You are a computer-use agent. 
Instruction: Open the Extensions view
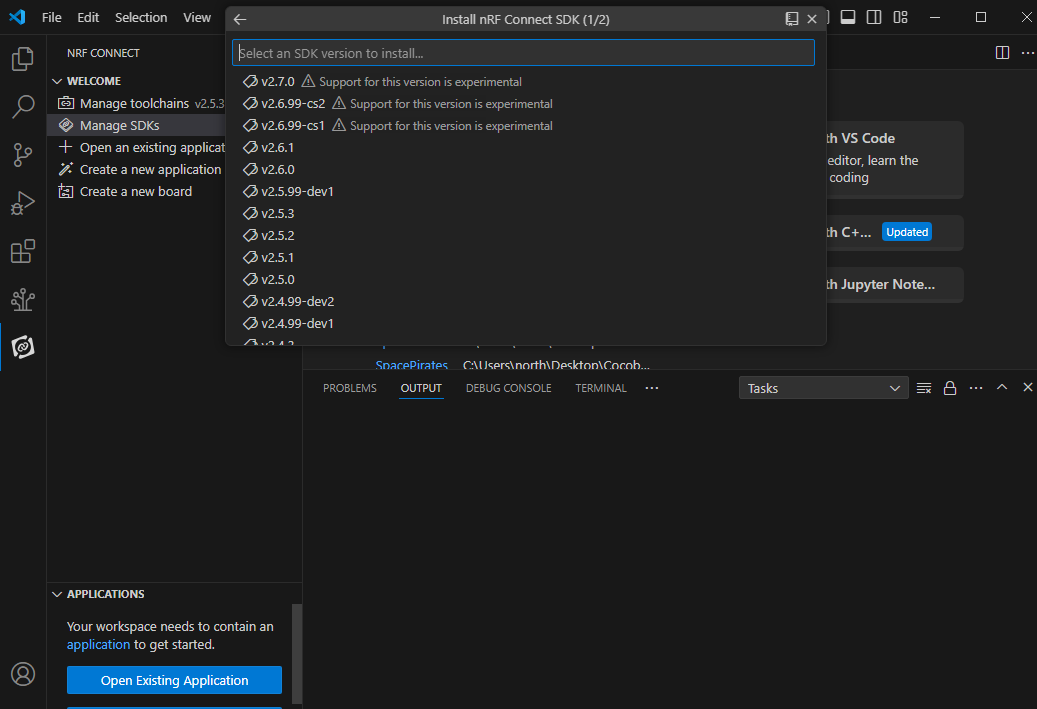point(23,251)
